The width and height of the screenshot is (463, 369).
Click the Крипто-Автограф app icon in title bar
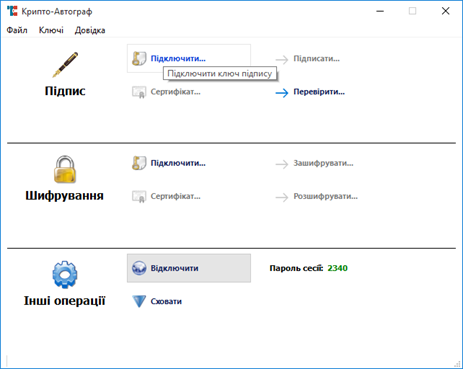pyautogui.click(x=12, y=11)
